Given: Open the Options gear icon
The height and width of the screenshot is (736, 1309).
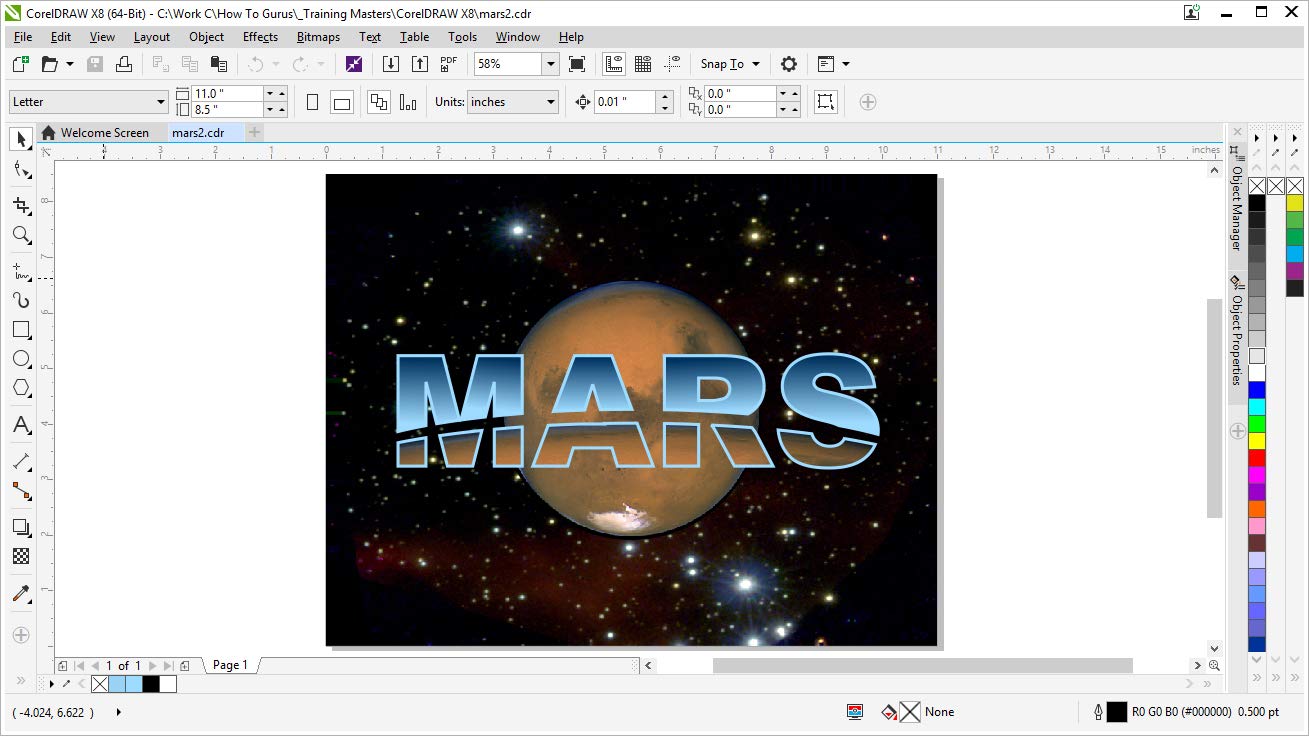Looking at the screenshot, I should click(789, 64).
